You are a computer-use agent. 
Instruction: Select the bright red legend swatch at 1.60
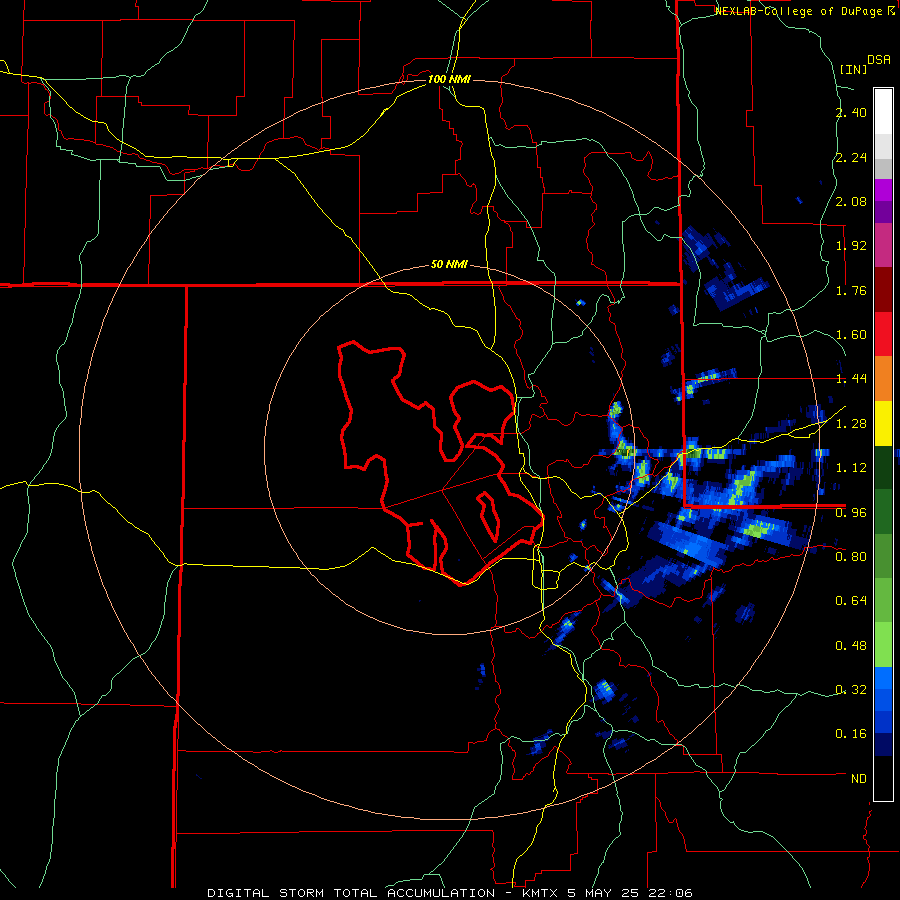[883, 334]
